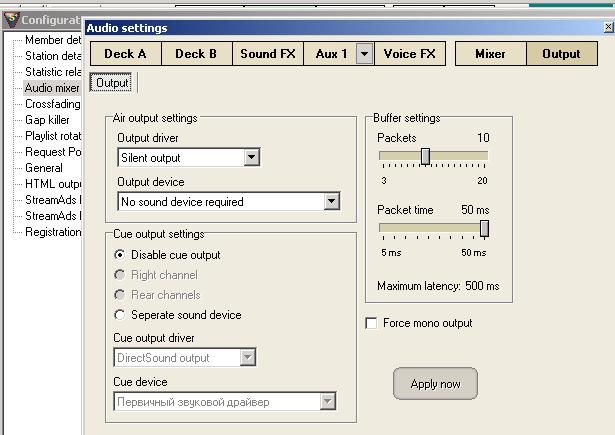Enable Force mono output checkbox
The height and width of the screenshot is (435, 615).
coord(372,323)
